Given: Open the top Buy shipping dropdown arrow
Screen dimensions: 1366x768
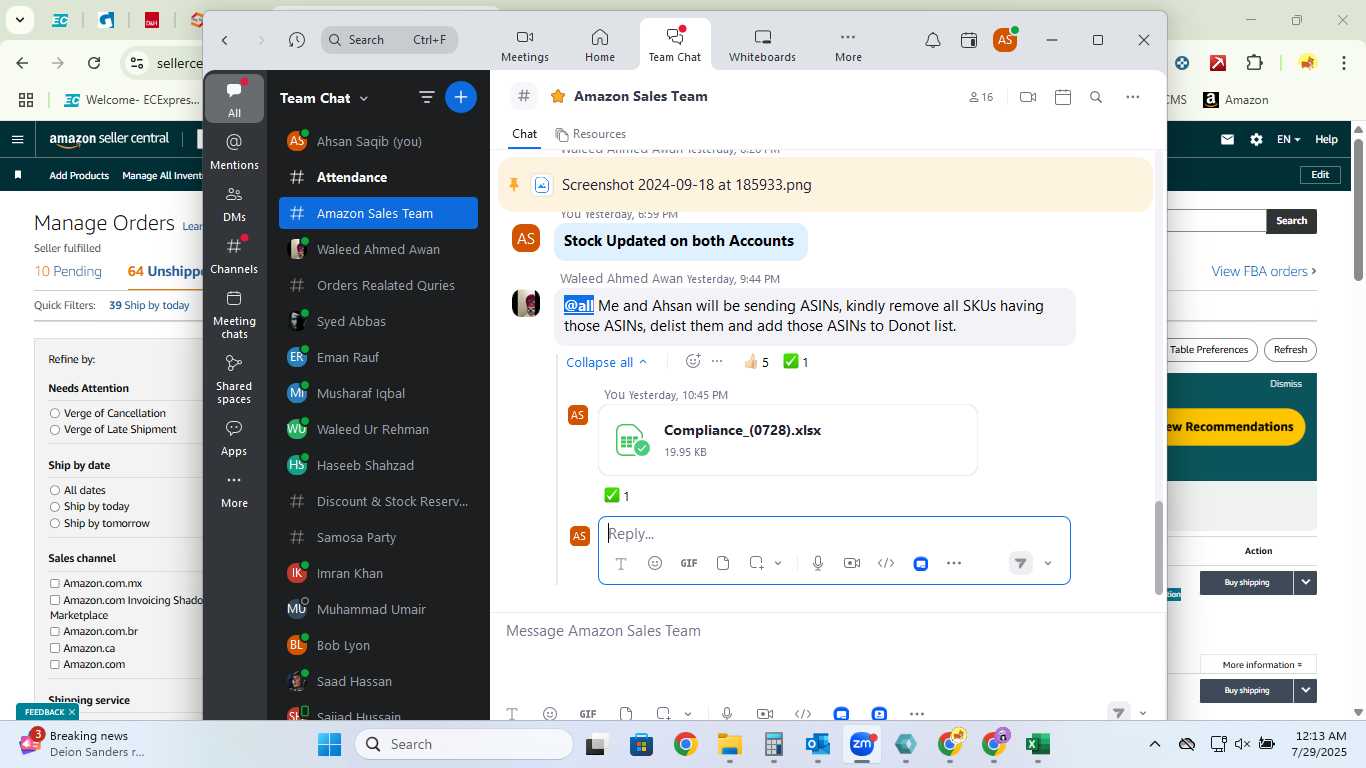Looking at the screenshot, I should [1305, 582].
